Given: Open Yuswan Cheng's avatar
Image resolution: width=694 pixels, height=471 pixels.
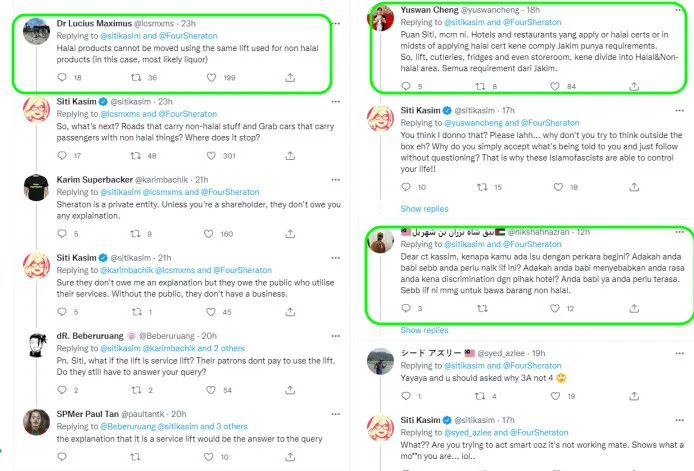Looking at the screenshot, I should coord(379,18).
